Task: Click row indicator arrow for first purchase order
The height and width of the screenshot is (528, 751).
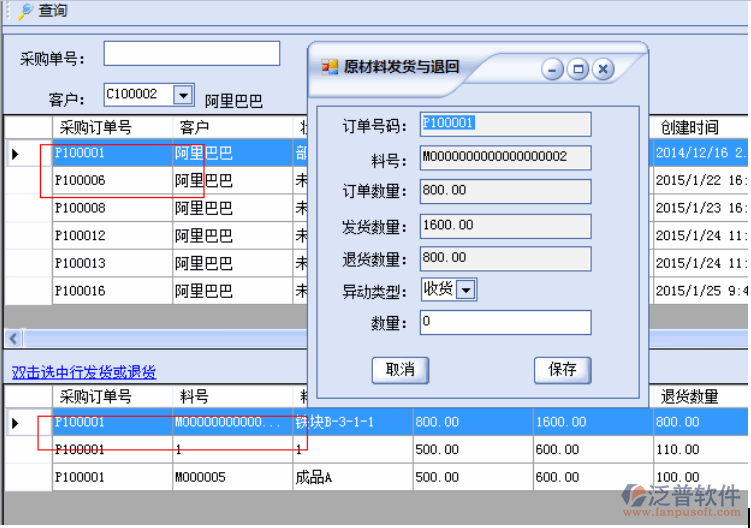Action: pos(15,154)
